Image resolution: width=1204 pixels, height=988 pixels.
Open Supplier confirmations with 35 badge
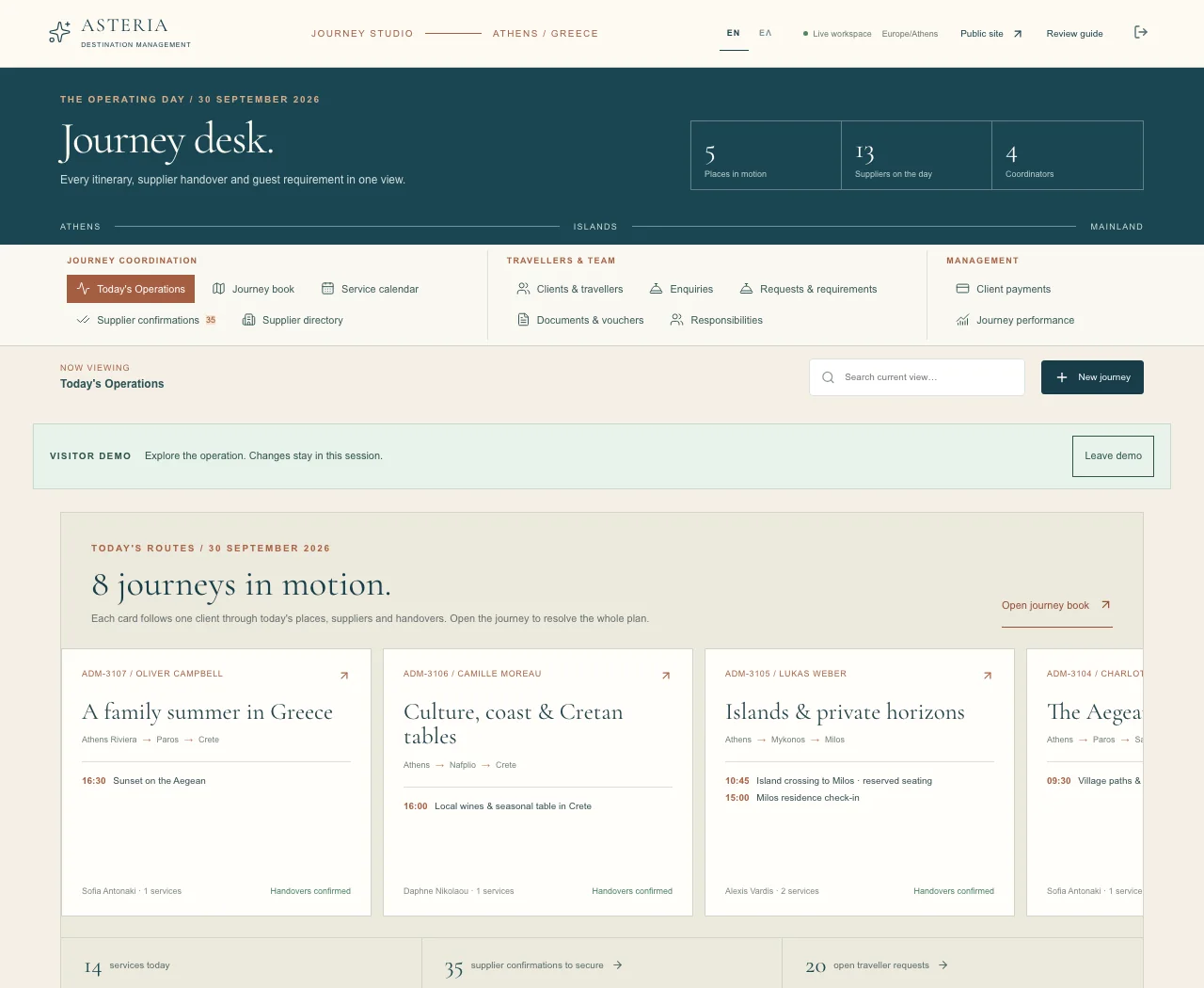(146, 320)
